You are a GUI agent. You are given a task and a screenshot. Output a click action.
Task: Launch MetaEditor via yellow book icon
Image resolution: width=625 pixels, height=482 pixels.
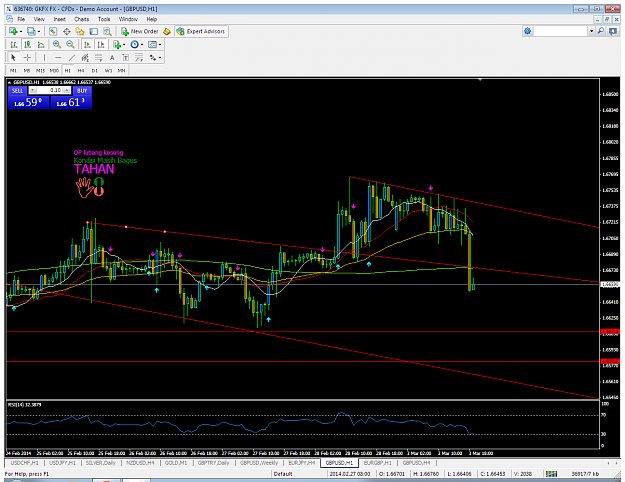167,31
